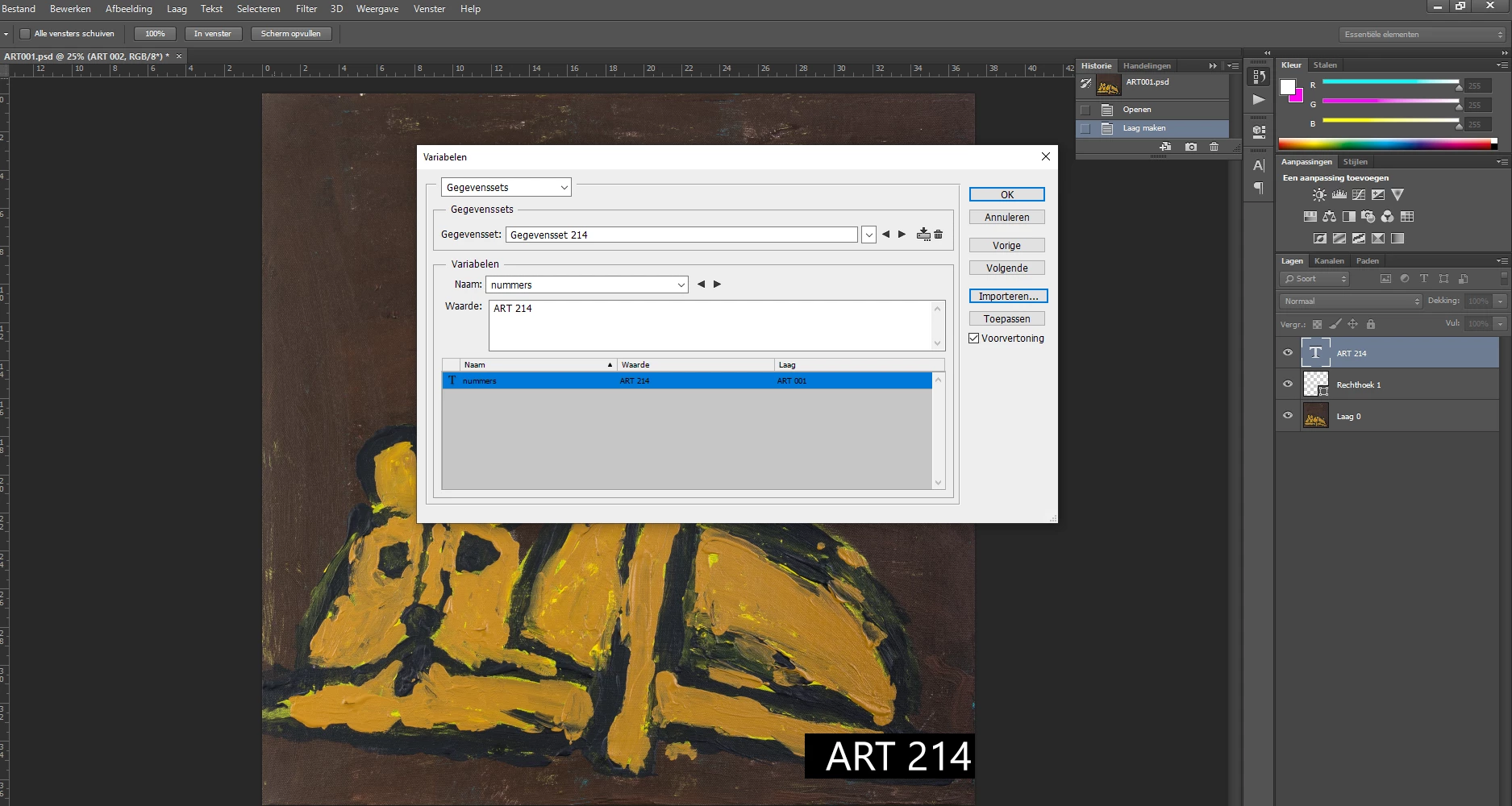
Task: Hide the ART 214 text layer
Action: click(x=1288, y=353)
